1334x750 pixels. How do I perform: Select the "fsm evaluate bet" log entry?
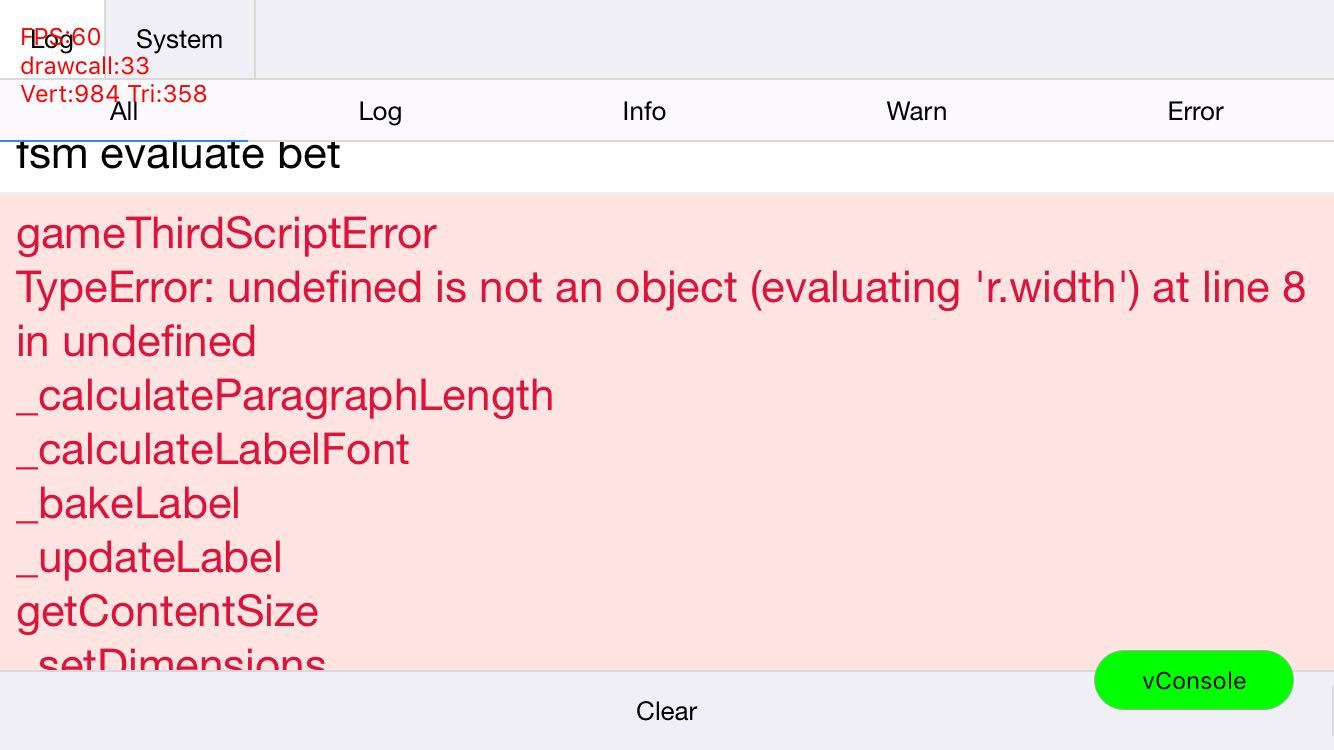coord(179,156)
